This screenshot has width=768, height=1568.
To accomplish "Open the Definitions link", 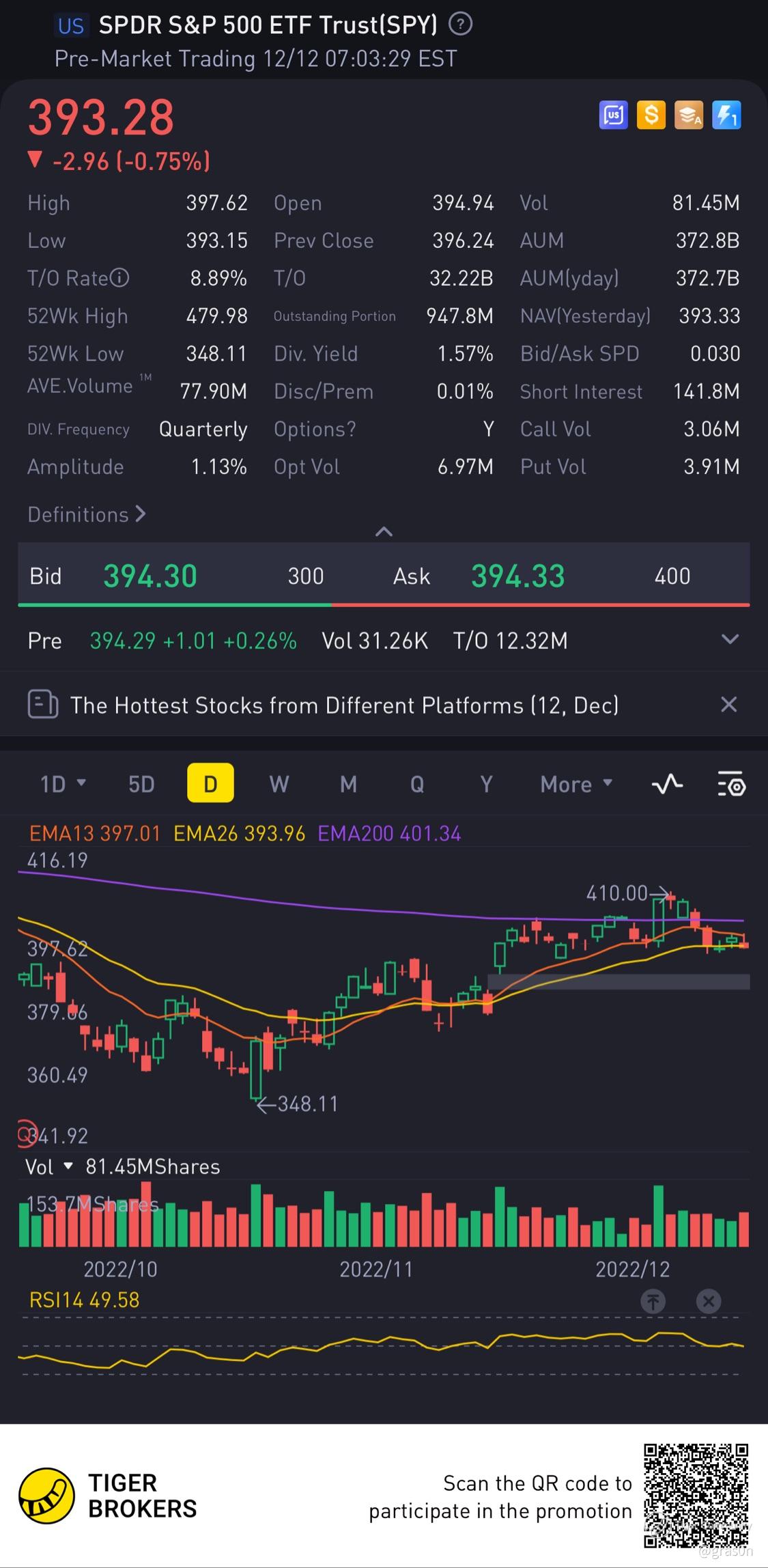I will click(87, 514).
